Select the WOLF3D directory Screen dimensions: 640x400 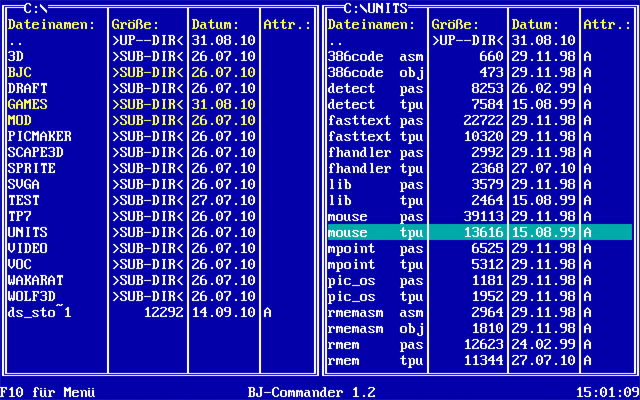tap(32, 296)
